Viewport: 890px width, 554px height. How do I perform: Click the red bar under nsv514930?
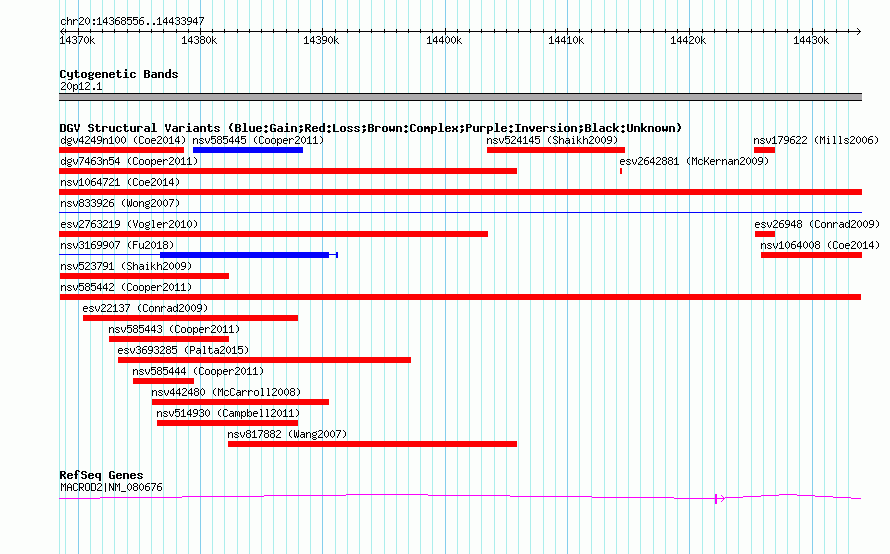[x=228, y=423]
